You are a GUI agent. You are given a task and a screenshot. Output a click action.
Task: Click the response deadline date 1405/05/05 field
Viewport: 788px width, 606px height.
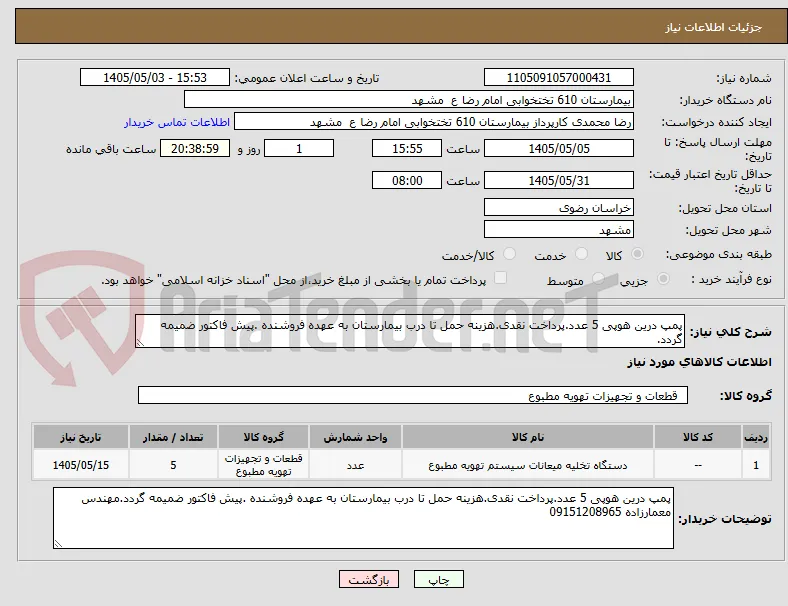(x=558, y=148)
